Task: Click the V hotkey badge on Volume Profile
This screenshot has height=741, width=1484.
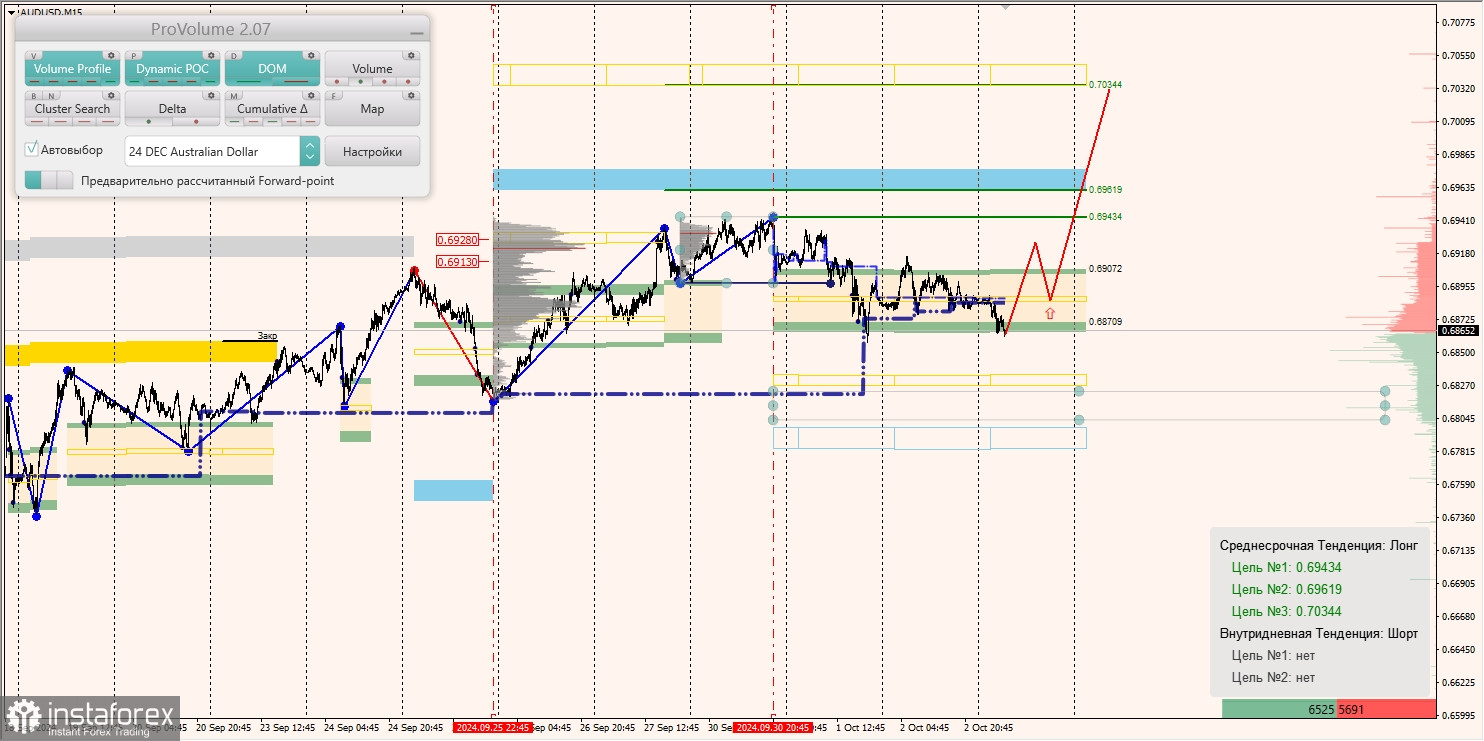Action: (x=33, y=56)
